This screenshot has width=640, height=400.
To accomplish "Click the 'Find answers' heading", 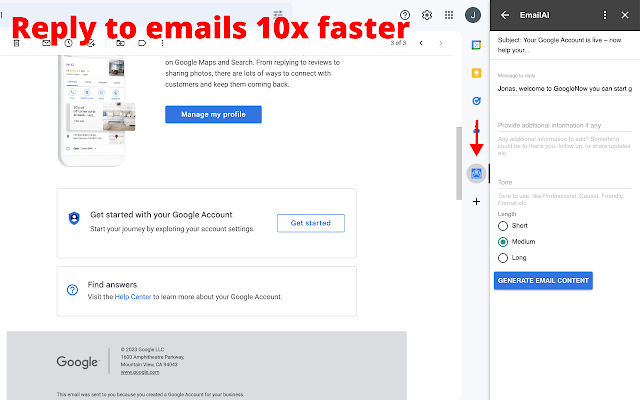I will coord(112,284).
